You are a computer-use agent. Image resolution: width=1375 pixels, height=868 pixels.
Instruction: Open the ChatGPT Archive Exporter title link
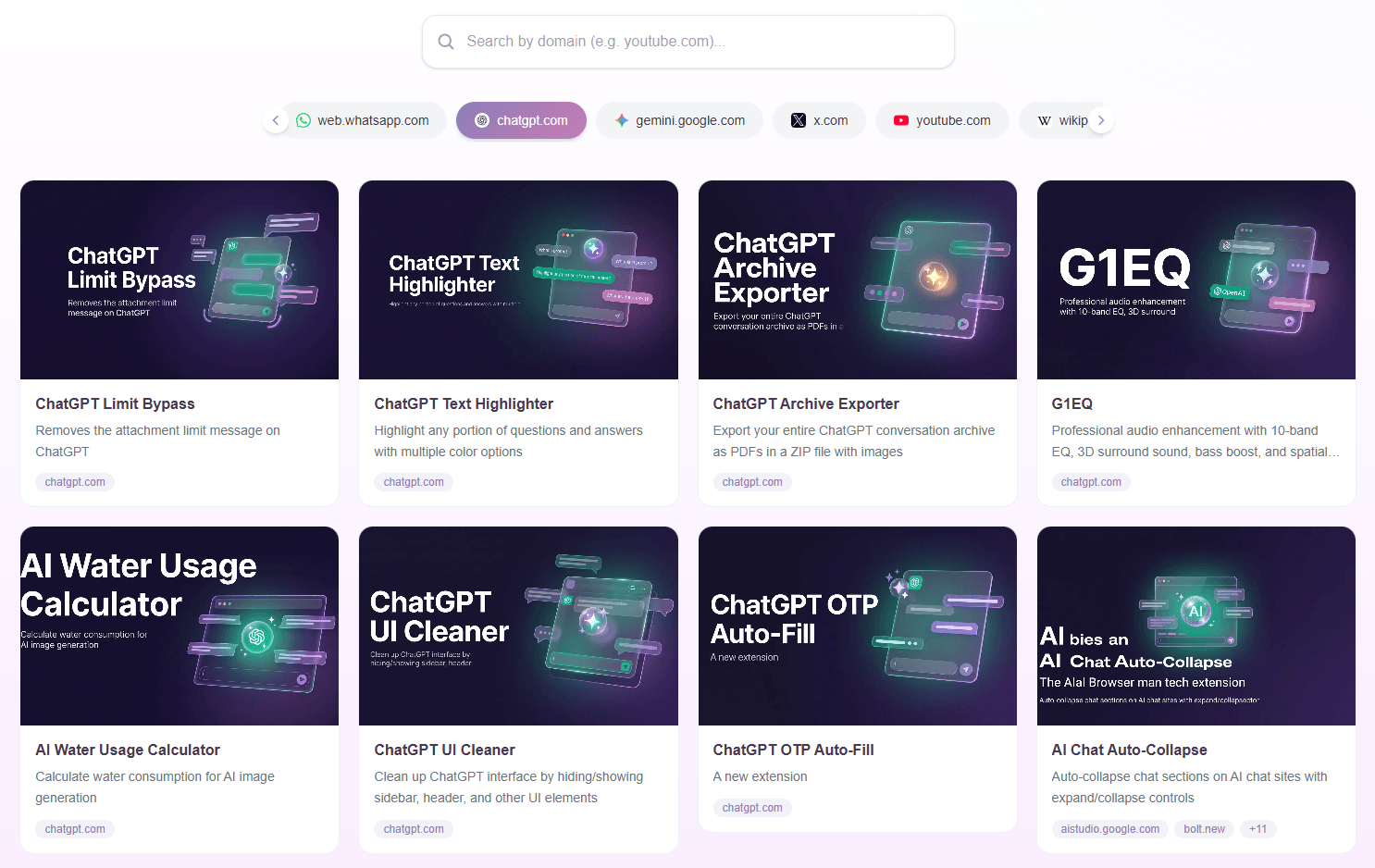click(806, 403)
